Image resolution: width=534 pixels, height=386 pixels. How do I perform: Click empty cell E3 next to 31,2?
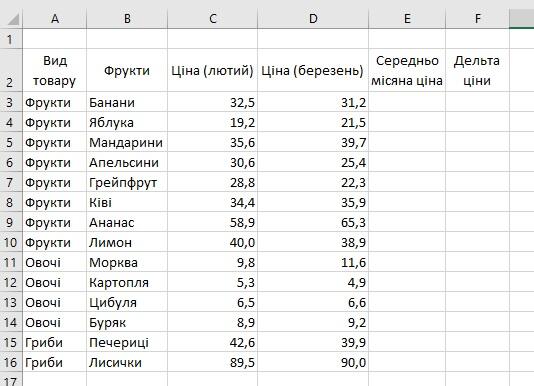pyautogui.click(x=407, y=102)
